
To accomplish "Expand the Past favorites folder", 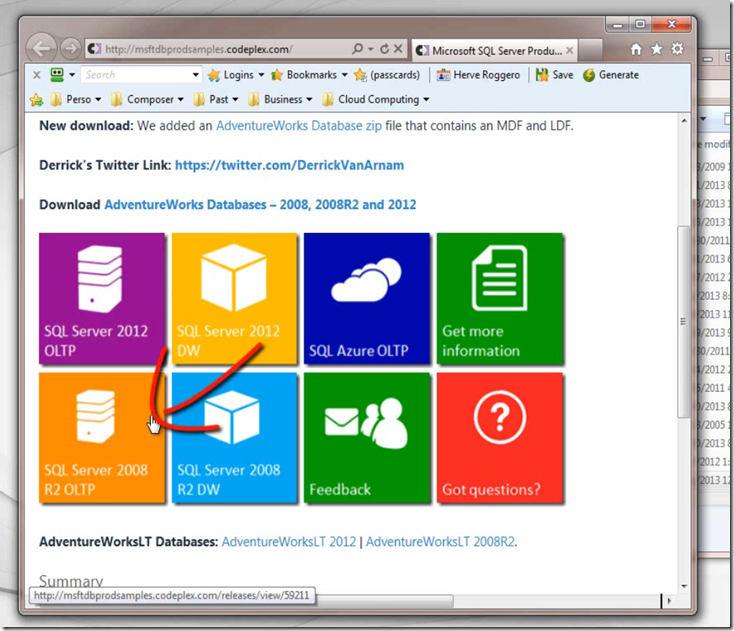I will tap(216, 99).
